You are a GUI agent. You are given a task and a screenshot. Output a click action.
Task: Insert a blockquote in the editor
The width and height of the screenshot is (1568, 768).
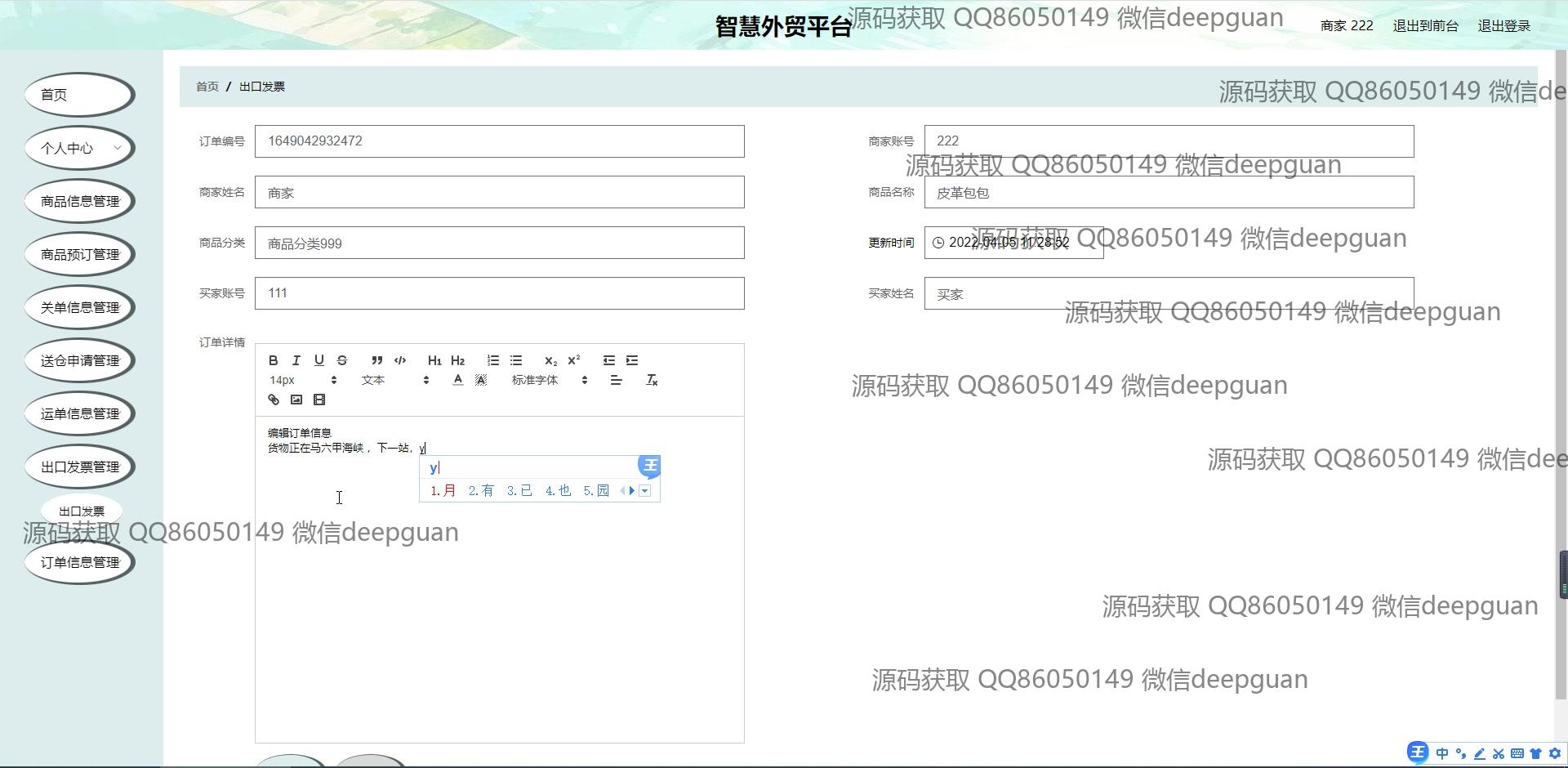(376, 360)
